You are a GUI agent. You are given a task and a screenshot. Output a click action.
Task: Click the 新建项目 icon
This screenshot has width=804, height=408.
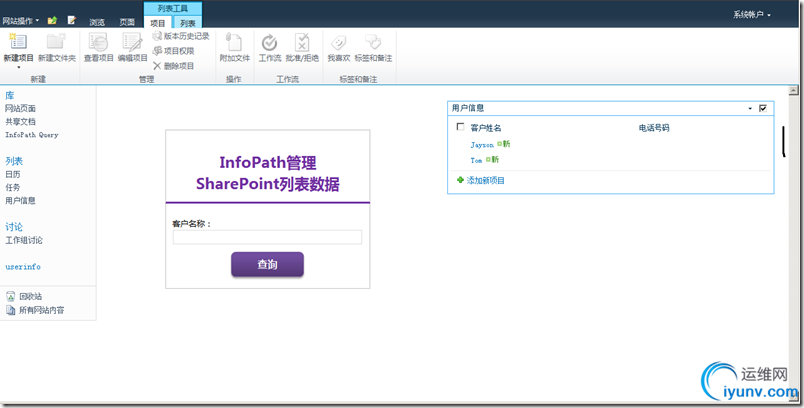click(18, 42)
